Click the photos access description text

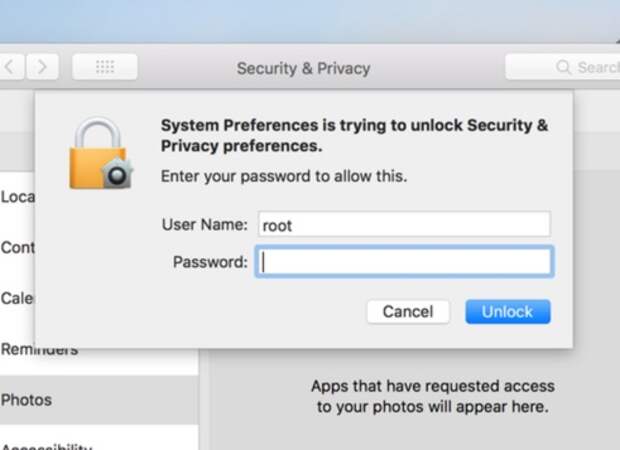click(432, 396)
